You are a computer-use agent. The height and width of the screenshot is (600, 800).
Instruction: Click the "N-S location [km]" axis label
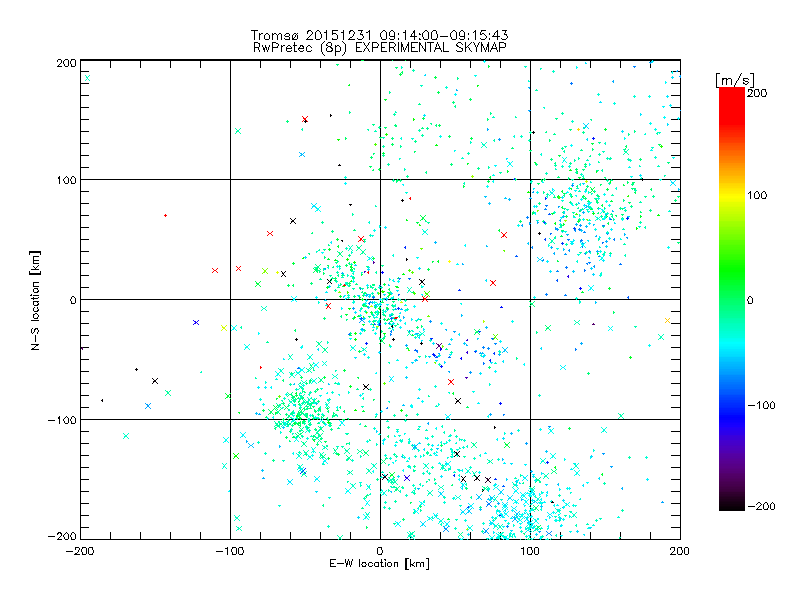coord(35,300)
